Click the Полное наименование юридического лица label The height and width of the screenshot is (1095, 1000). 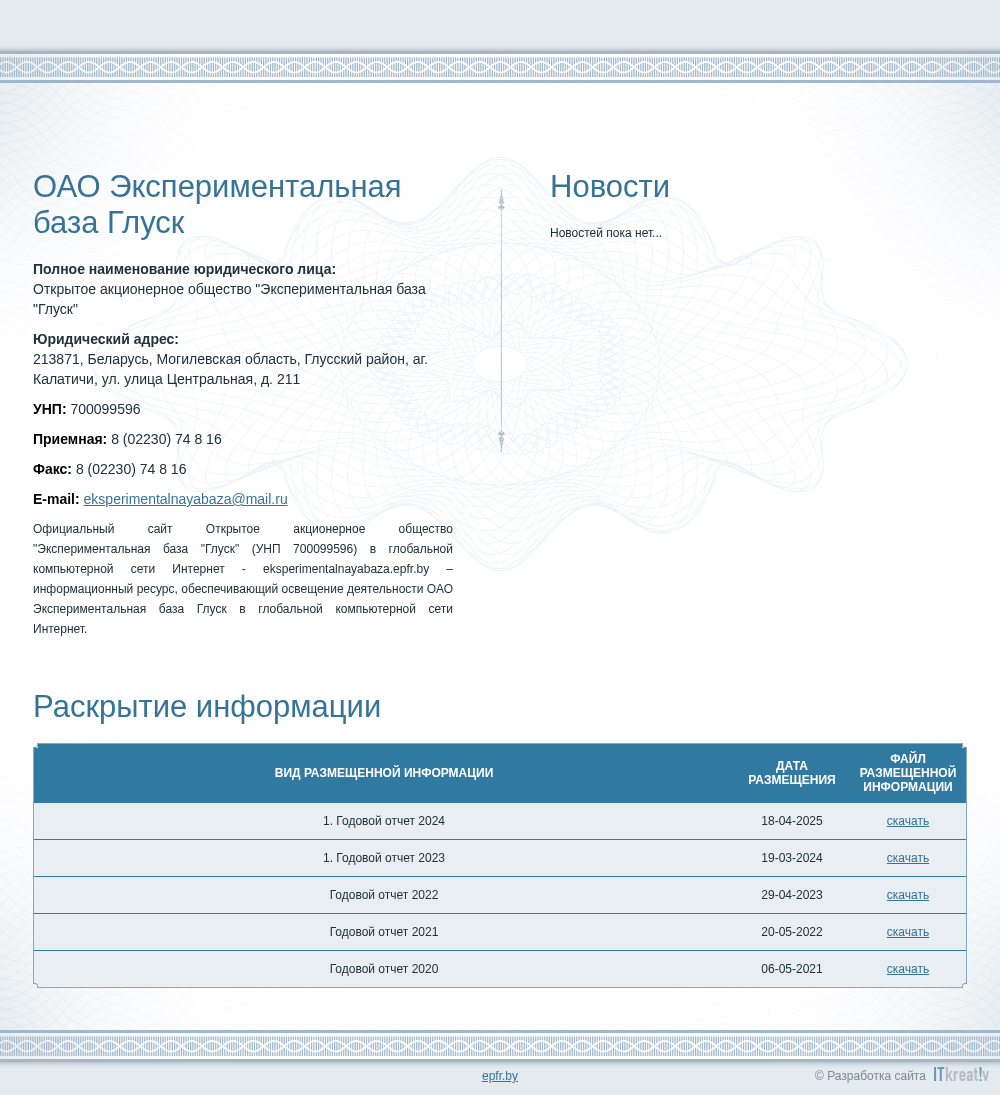pos(184,270)
